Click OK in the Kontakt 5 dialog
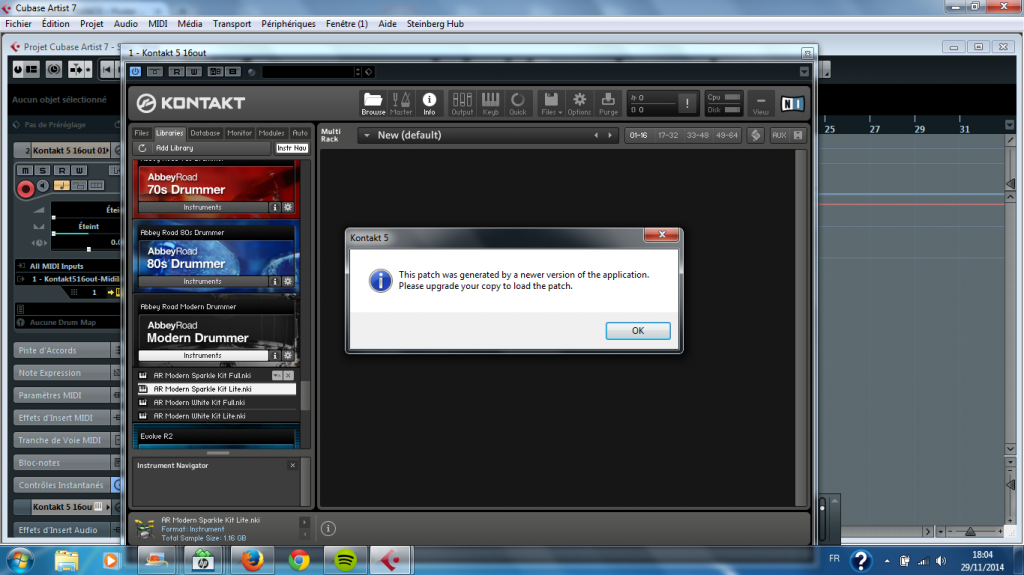 [x=637, y=331]
